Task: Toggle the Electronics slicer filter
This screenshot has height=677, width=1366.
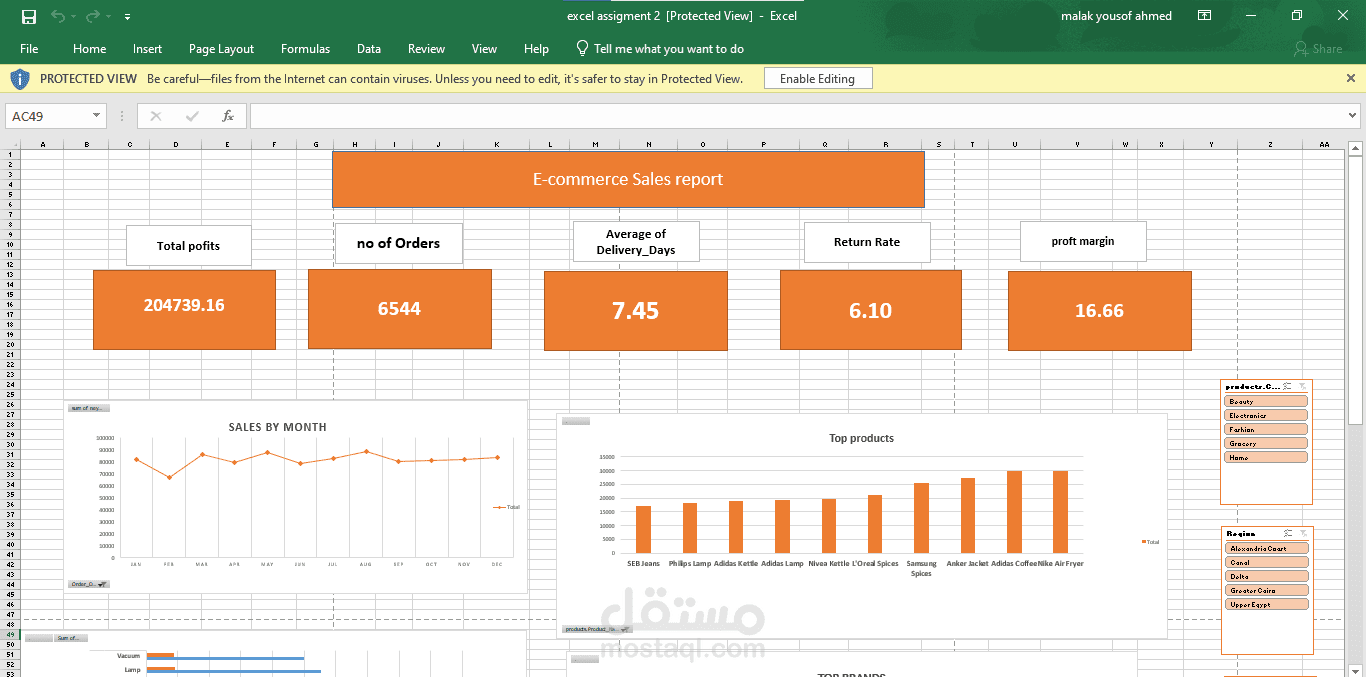Action: [1266, 415]
